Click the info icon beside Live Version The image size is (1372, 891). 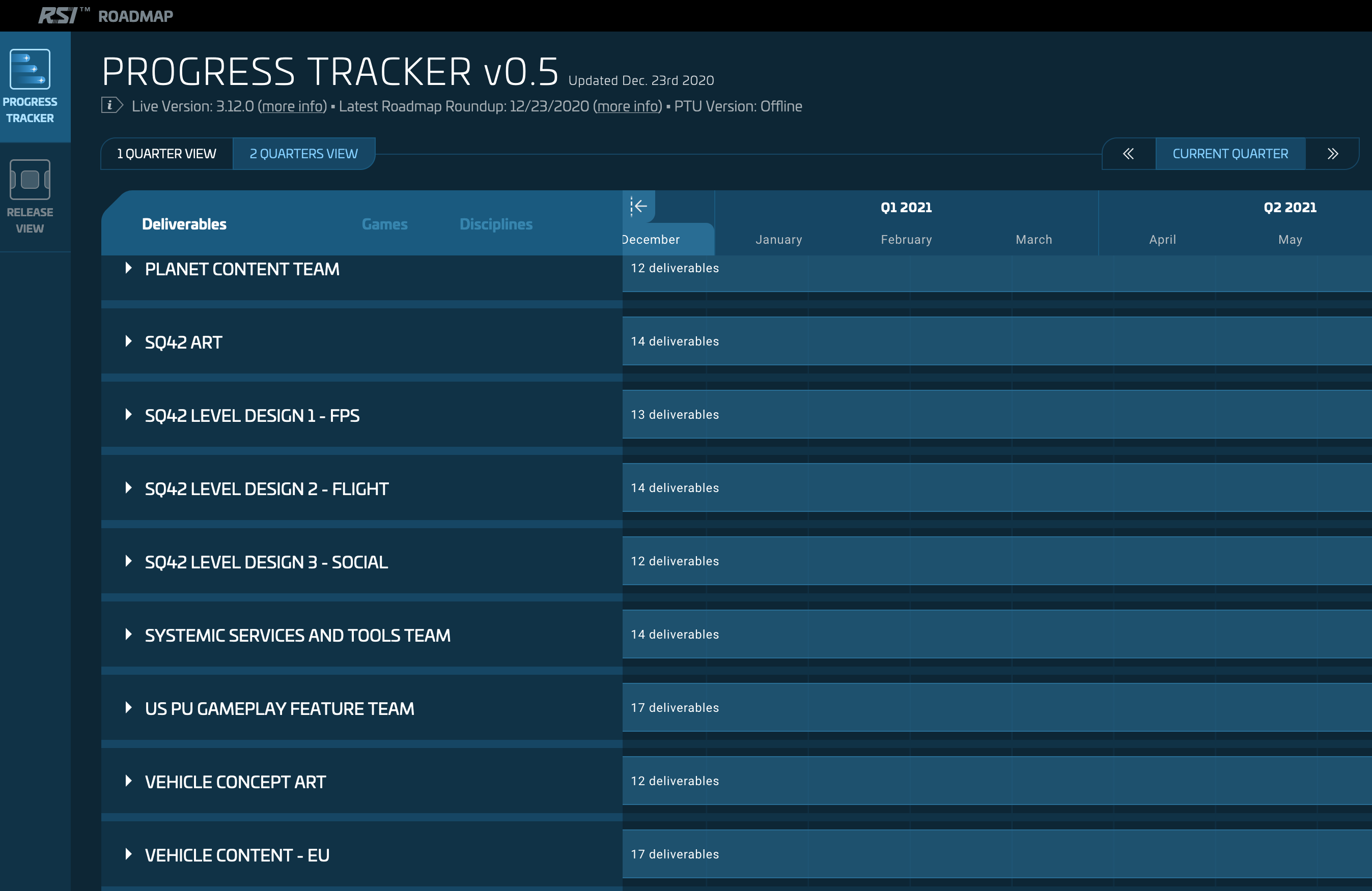pos(111,105)
